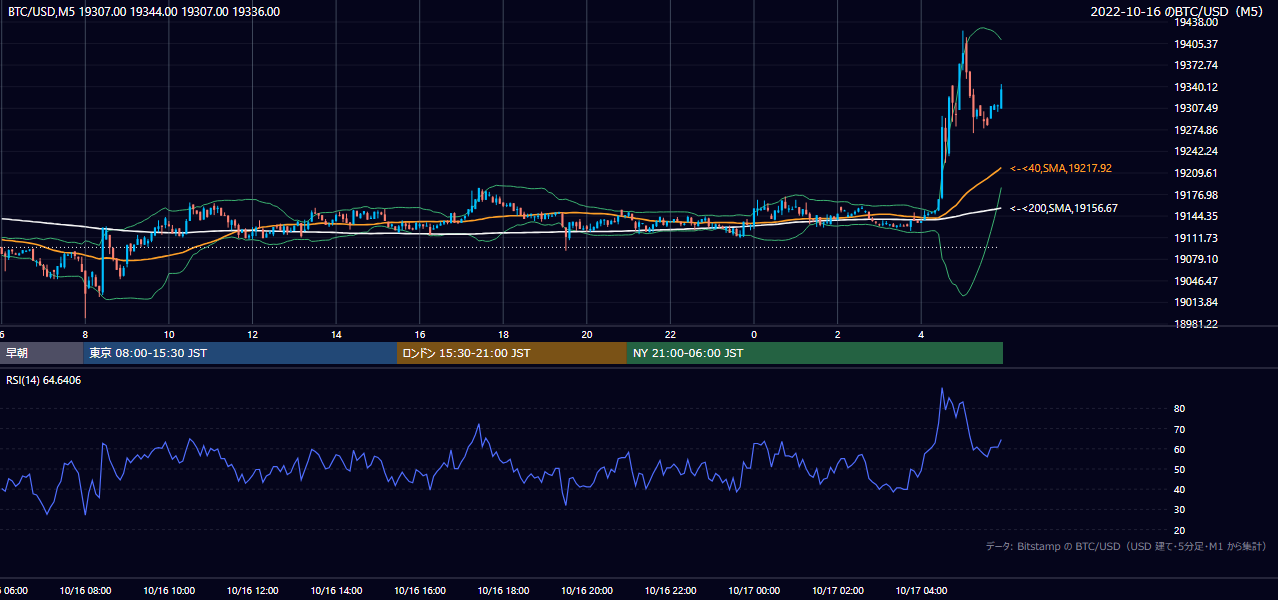Click the 早朝 session bar
Viewport: 1278px width, 600px height.
pos(41,353)
